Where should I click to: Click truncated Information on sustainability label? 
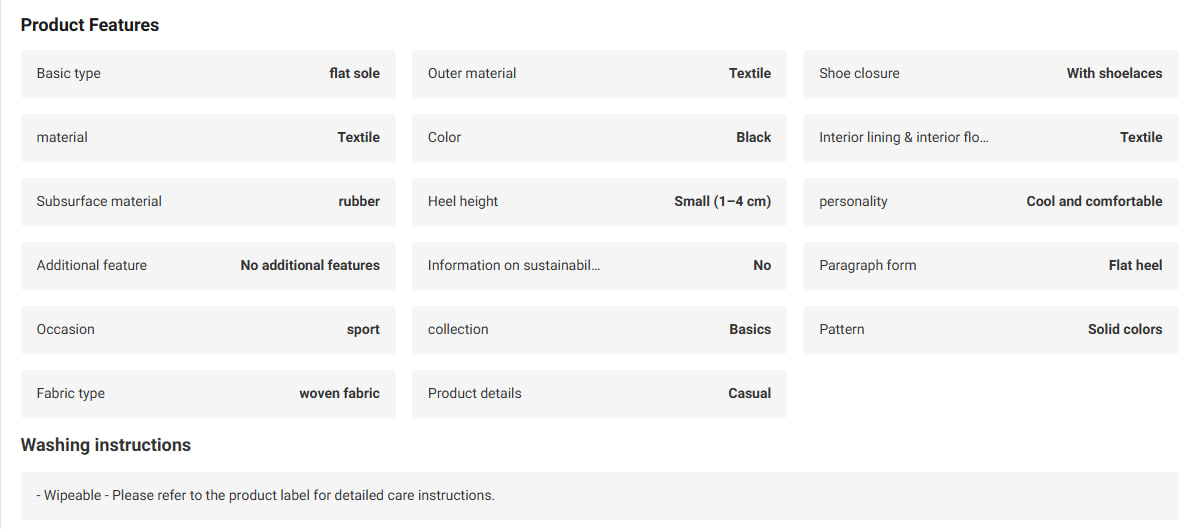click(514, 266)
